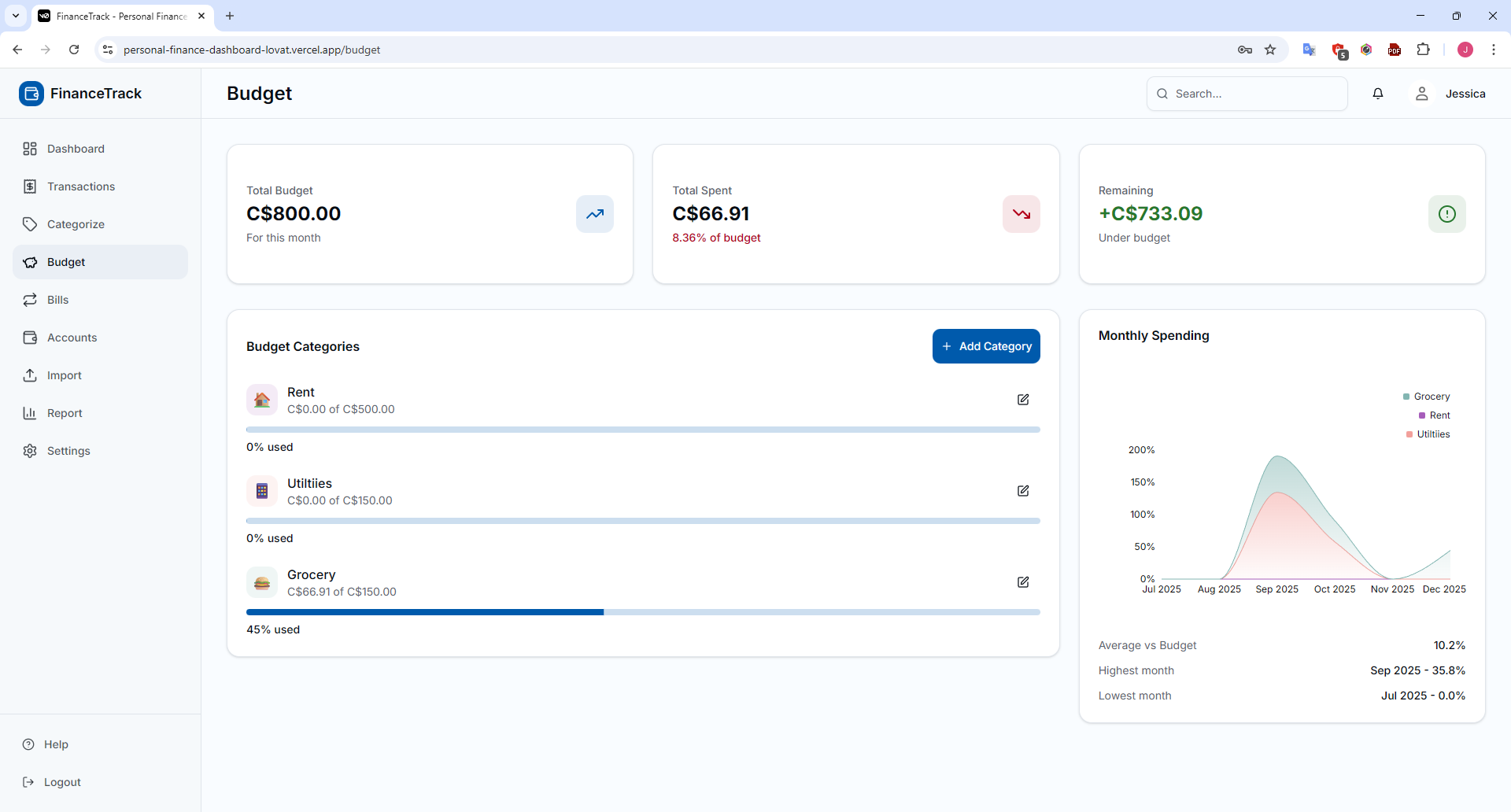This screenshot has height=812, width=1511.
Task: Click the Remaining budget alert icon
Action: click(1446, 214)
